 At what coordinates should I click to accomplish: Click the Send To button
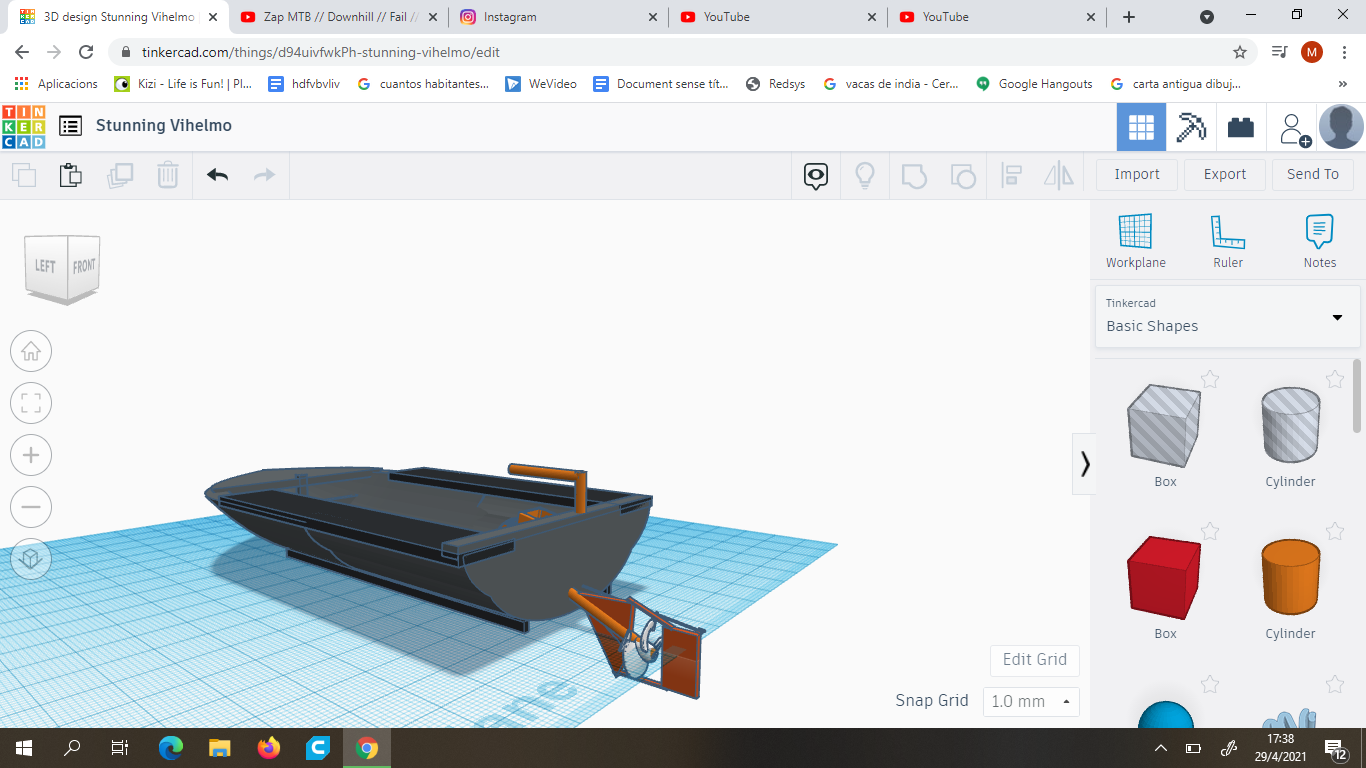pyautogui.click(x=1313, y=174)
